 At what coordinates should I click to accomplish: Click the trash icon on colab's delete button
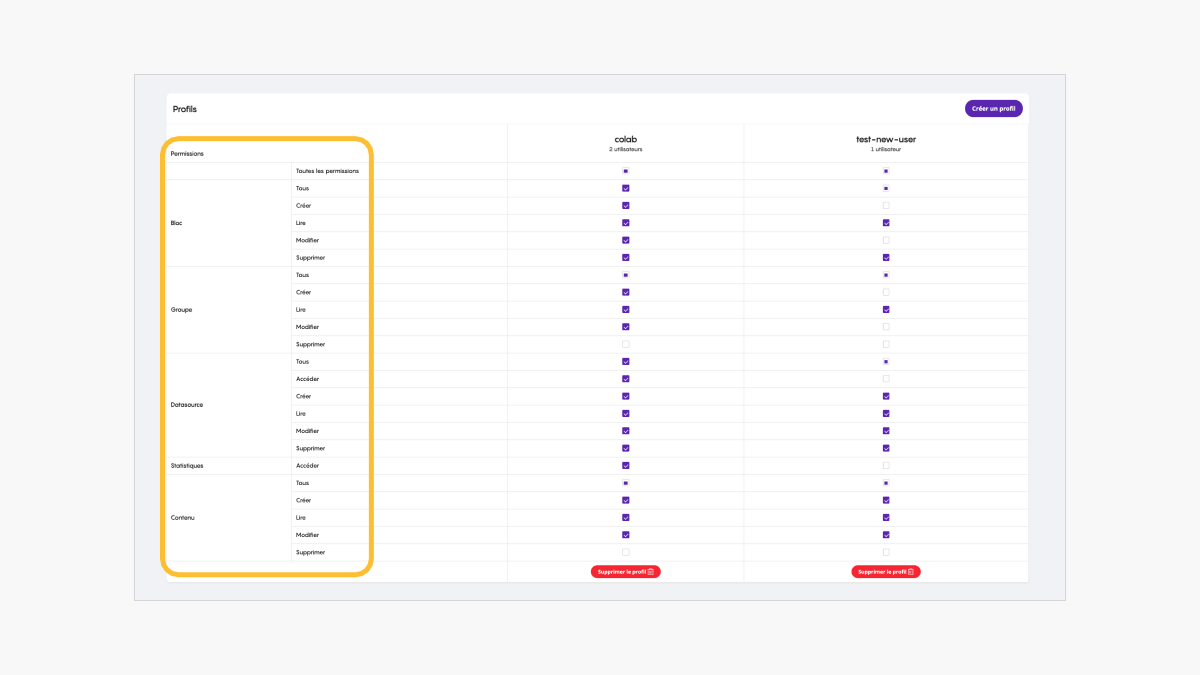tap(651, 572)
